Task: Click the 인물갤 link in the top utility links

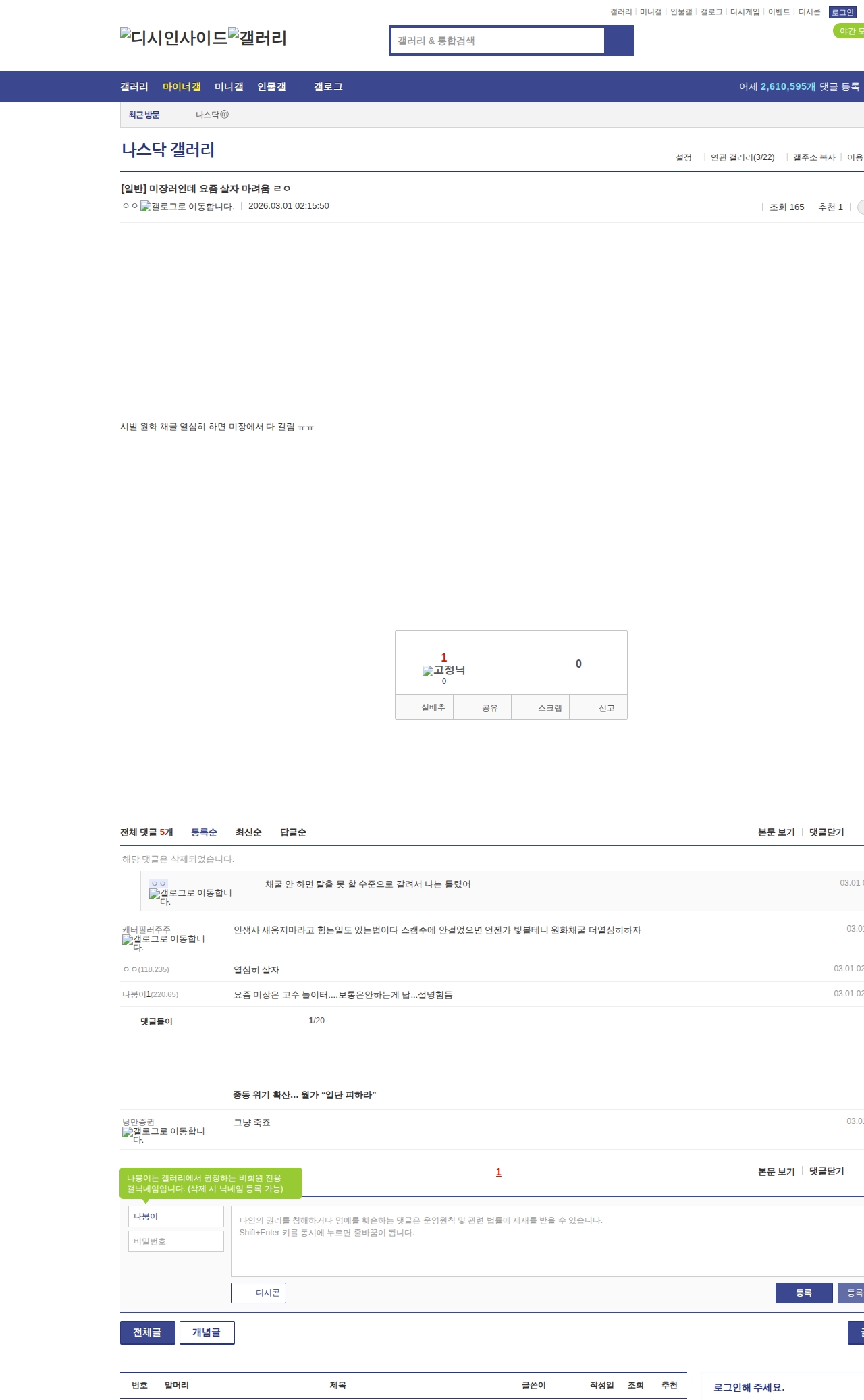Action: pyautogui.click(x=681, y=12)
